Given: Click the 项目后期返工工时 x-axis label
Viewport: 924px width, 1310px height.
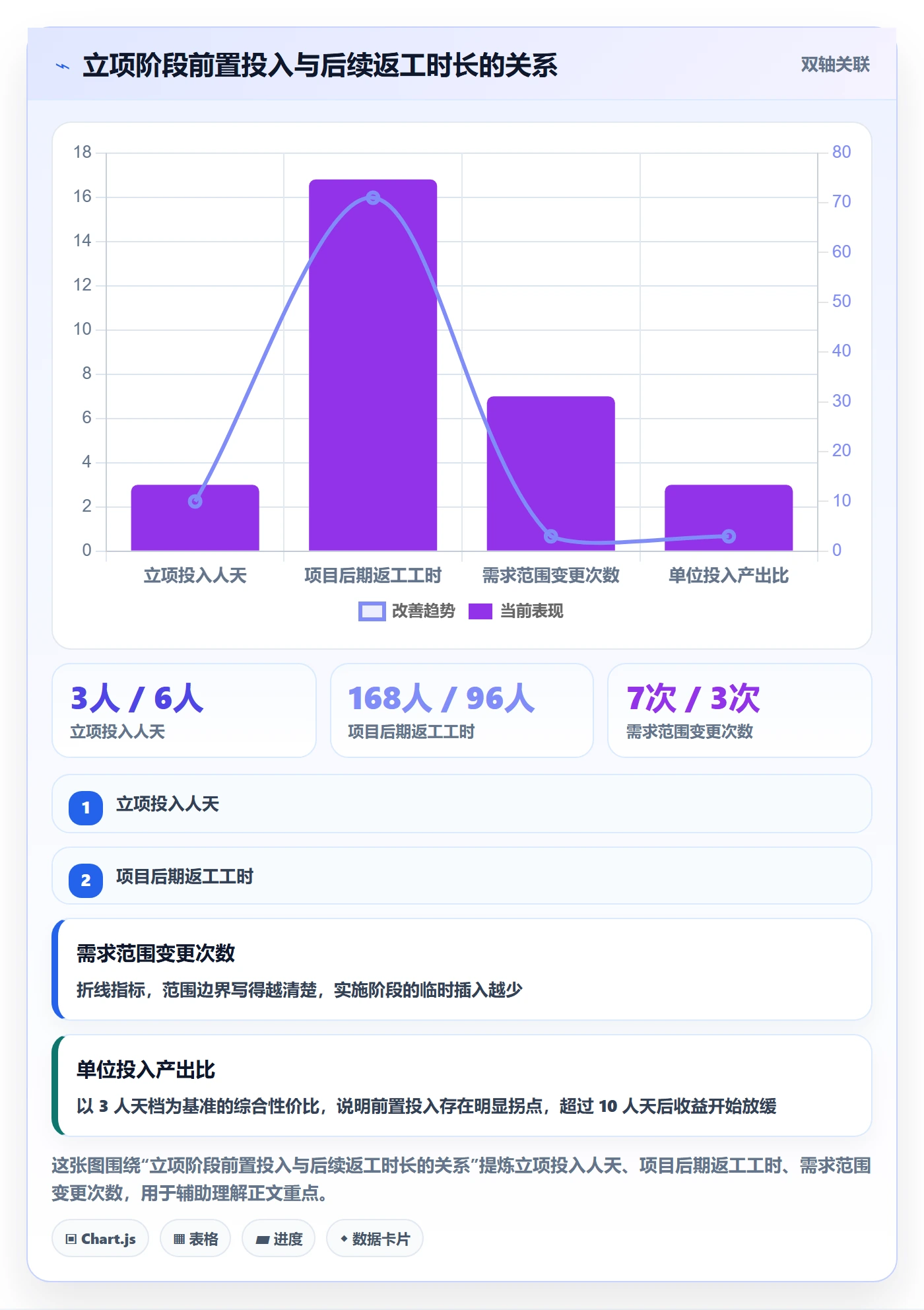Looking at the screenshot, I should point(373,576).
